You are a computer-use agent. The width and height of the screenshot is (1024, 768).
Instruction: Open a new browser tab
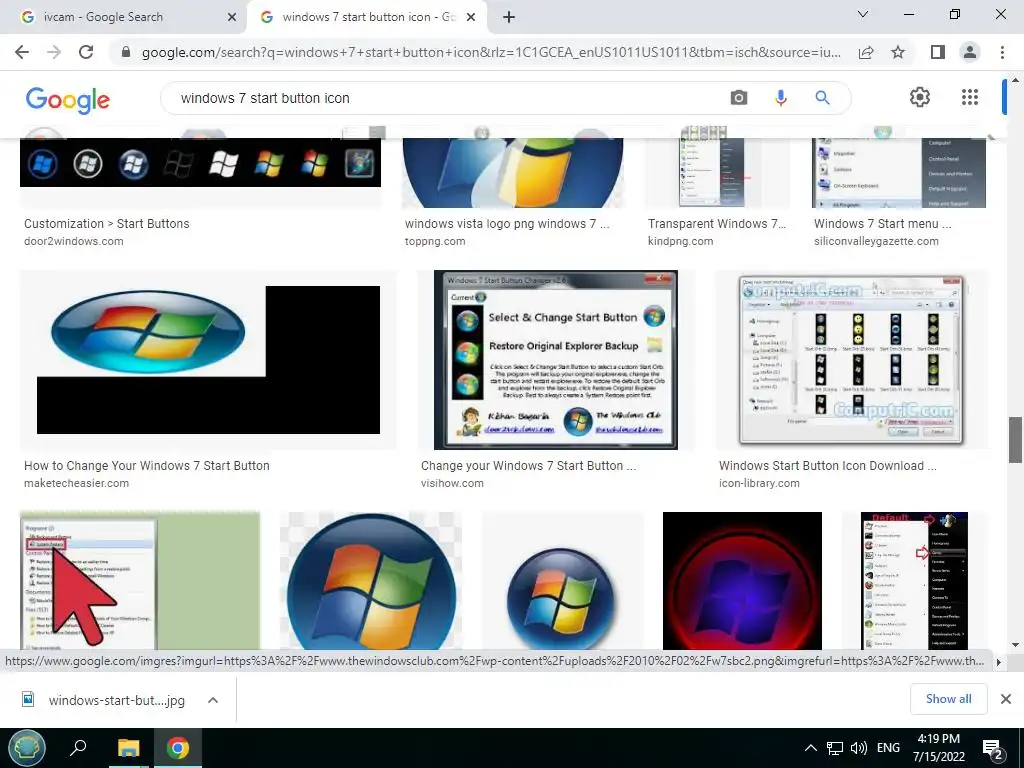pos(509,17)
